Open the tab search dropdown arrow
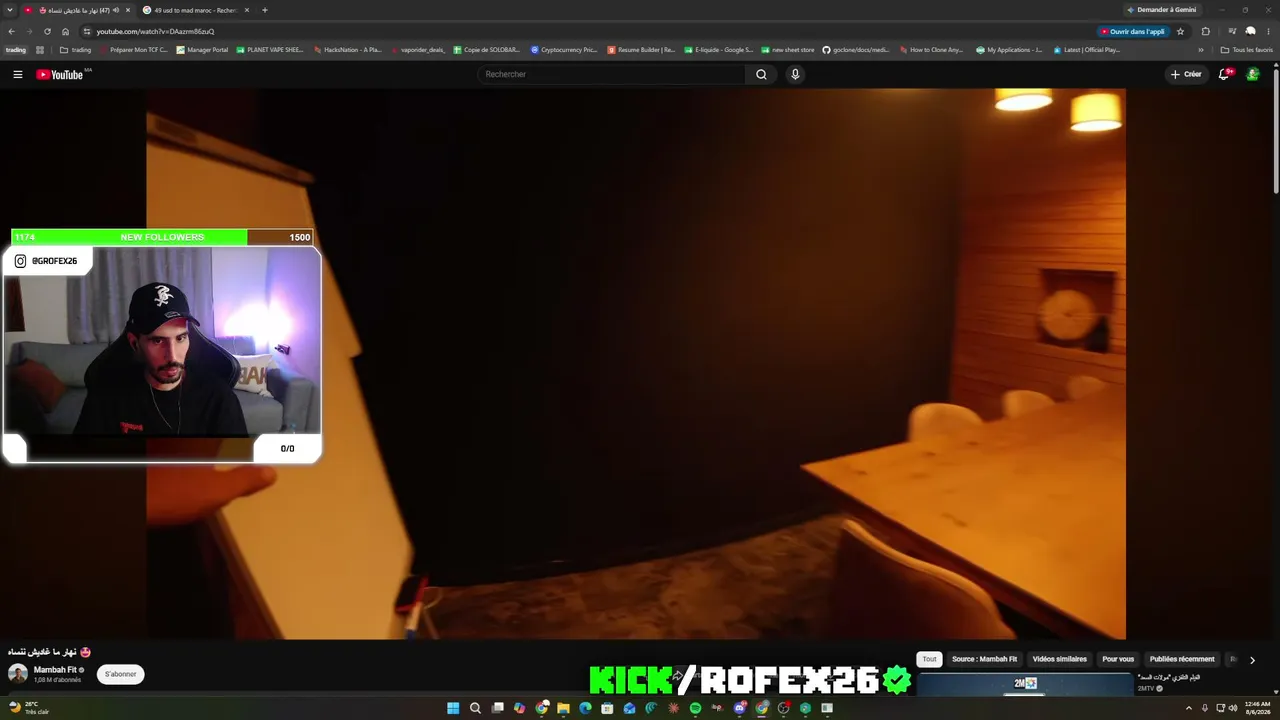This screenshot has height=720, width=1280. (10, 10)
